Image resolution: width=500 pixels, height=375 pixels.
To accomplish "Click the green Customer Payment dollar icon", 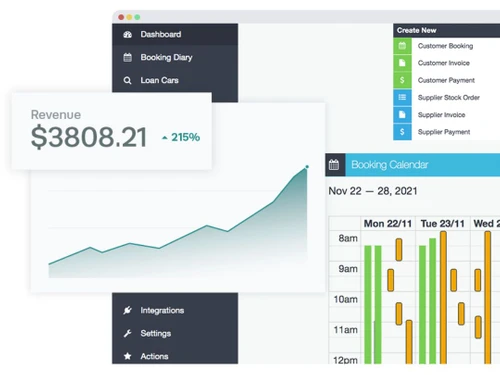I will [402, 80].
